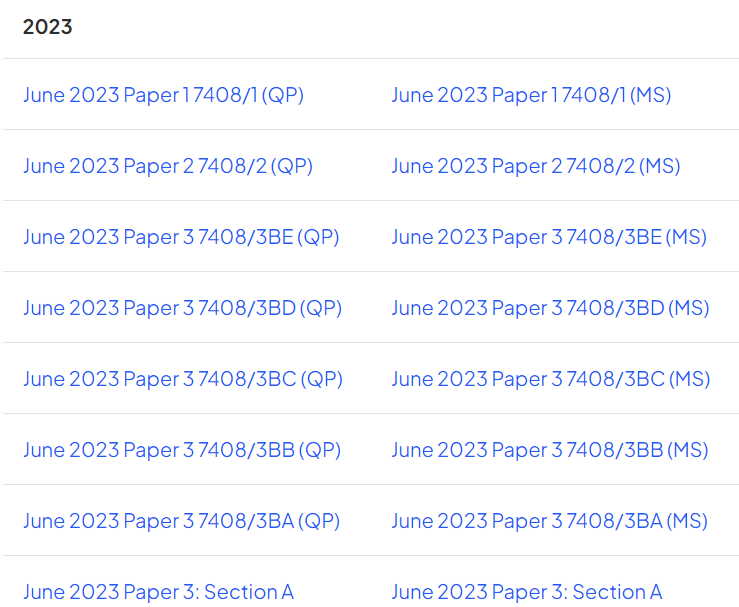This screenshot has width=739, height=607.
Task: Click June 2023 Paper 3 7408/3BD (QP)
Action: [183, 309]
